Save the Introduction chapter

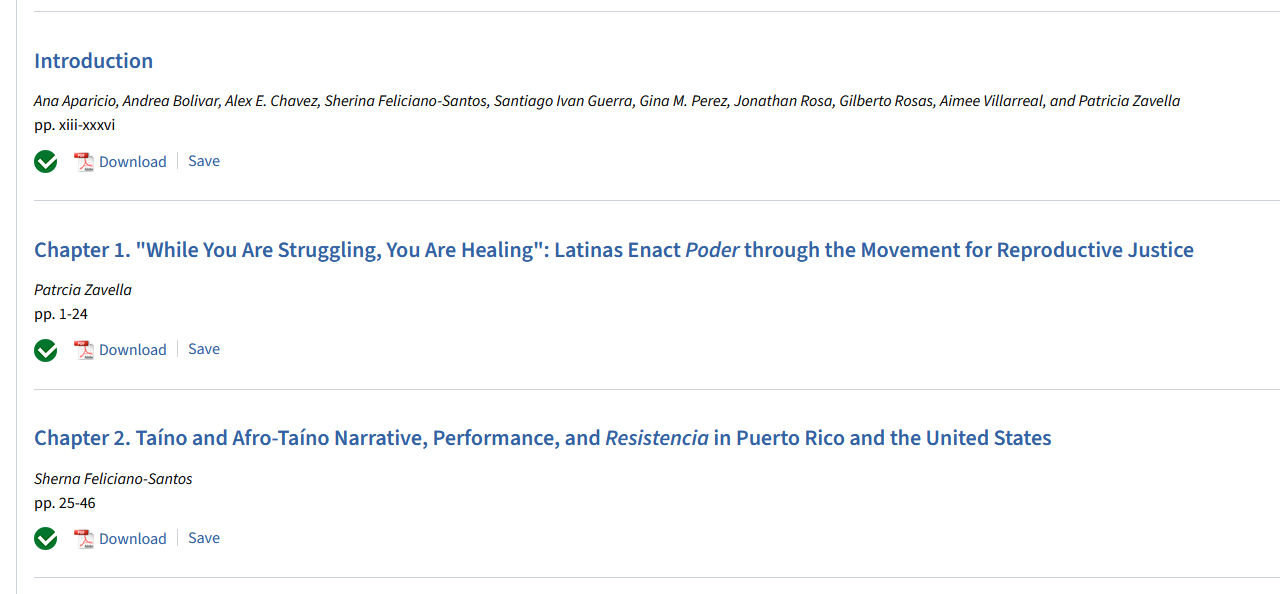click(x=204, y=161)
